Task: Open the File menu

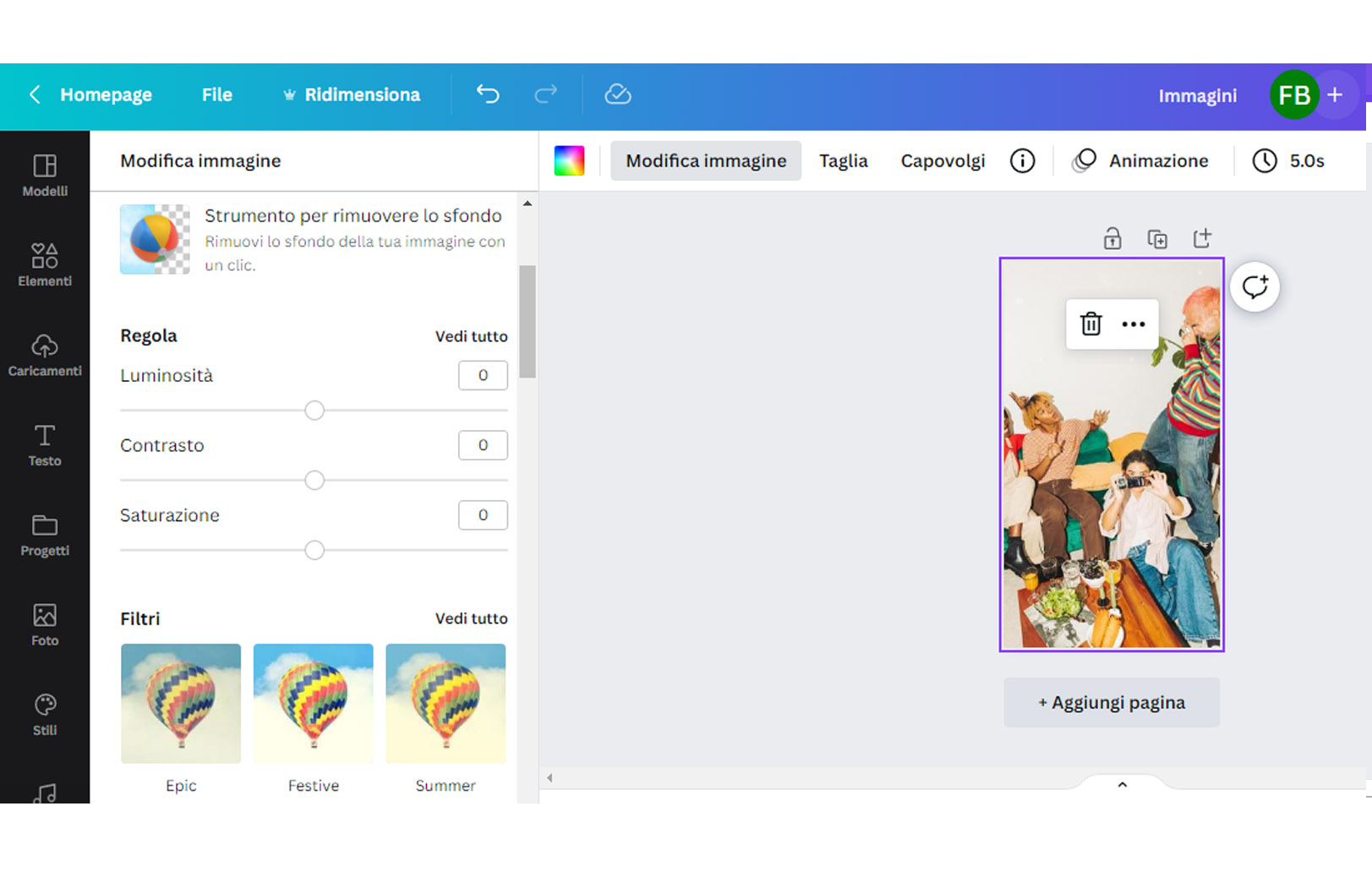Action: (x=217, y=95)
